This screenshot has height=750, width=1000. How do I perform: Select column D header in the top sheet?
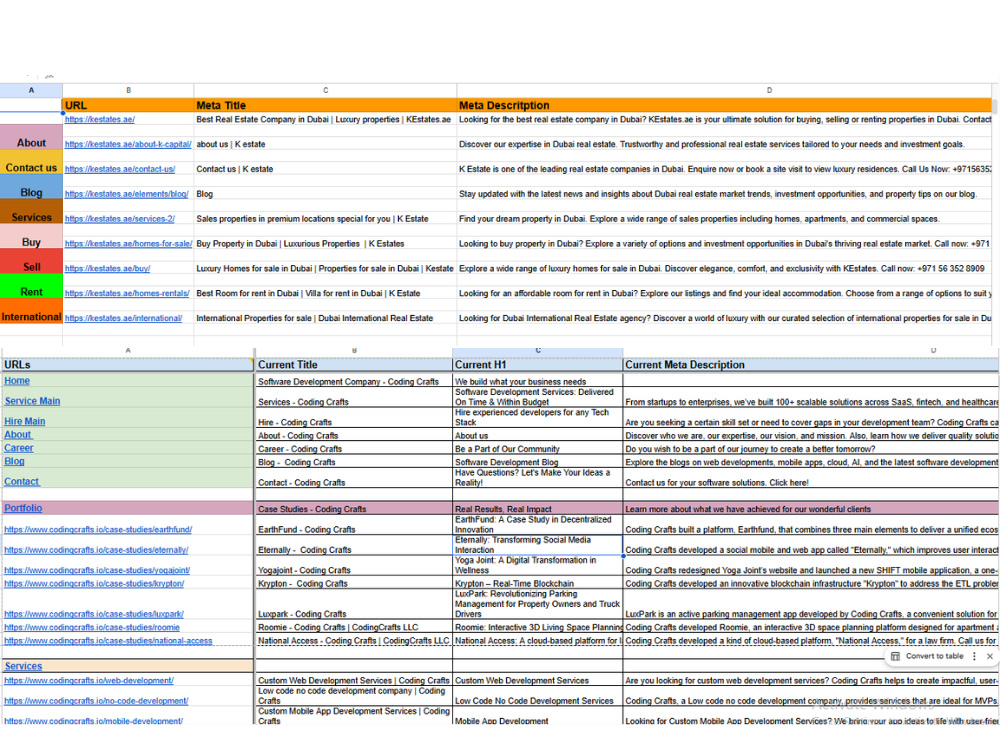[724, 91]
